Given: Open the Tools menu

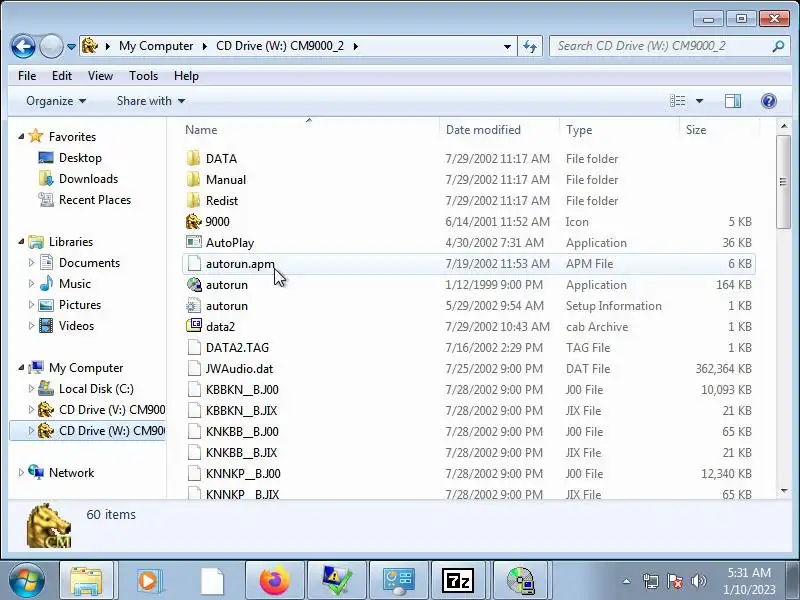Looking at the screenshot, I should [143, 76].
